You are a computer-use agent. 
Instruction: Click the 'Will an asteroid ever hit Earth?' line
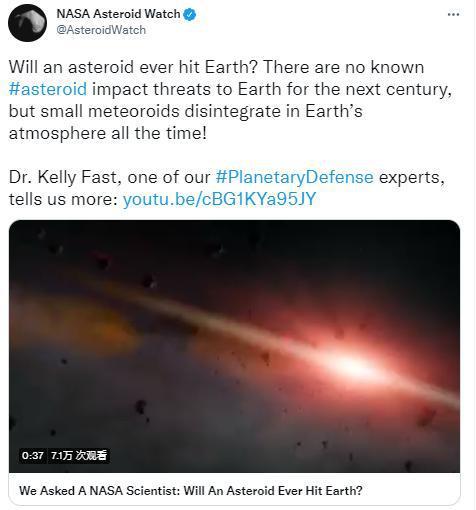(133, 67)
